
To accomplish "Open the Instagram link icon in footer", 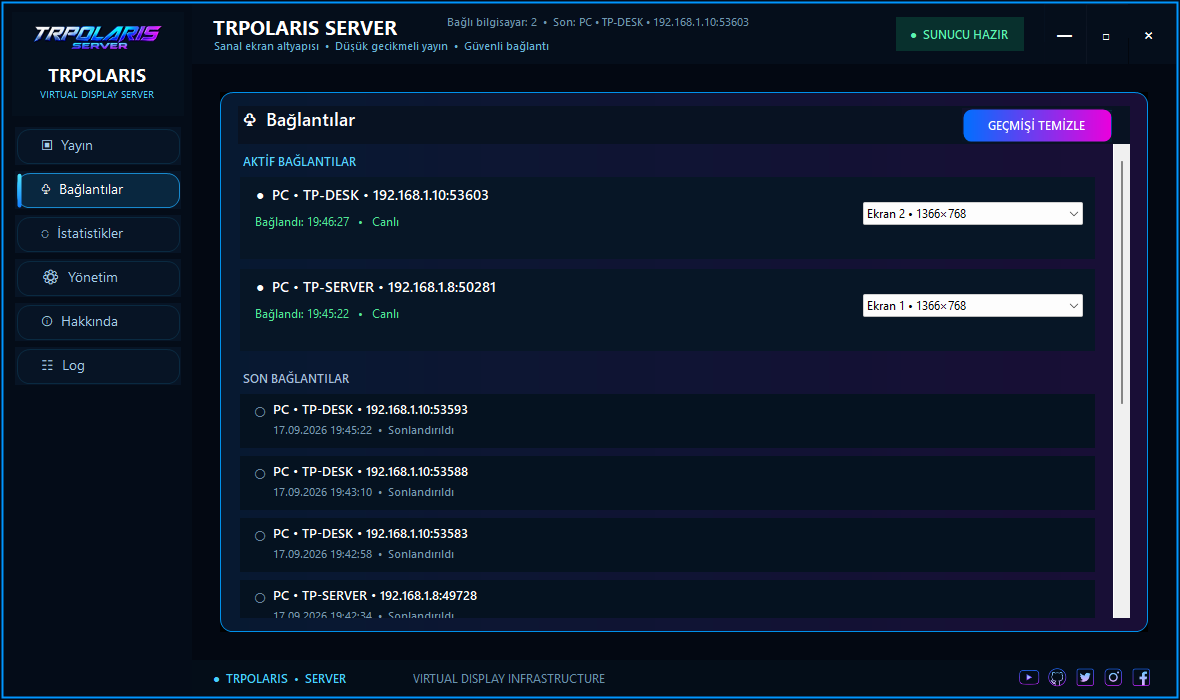I will click(1113, 677).
